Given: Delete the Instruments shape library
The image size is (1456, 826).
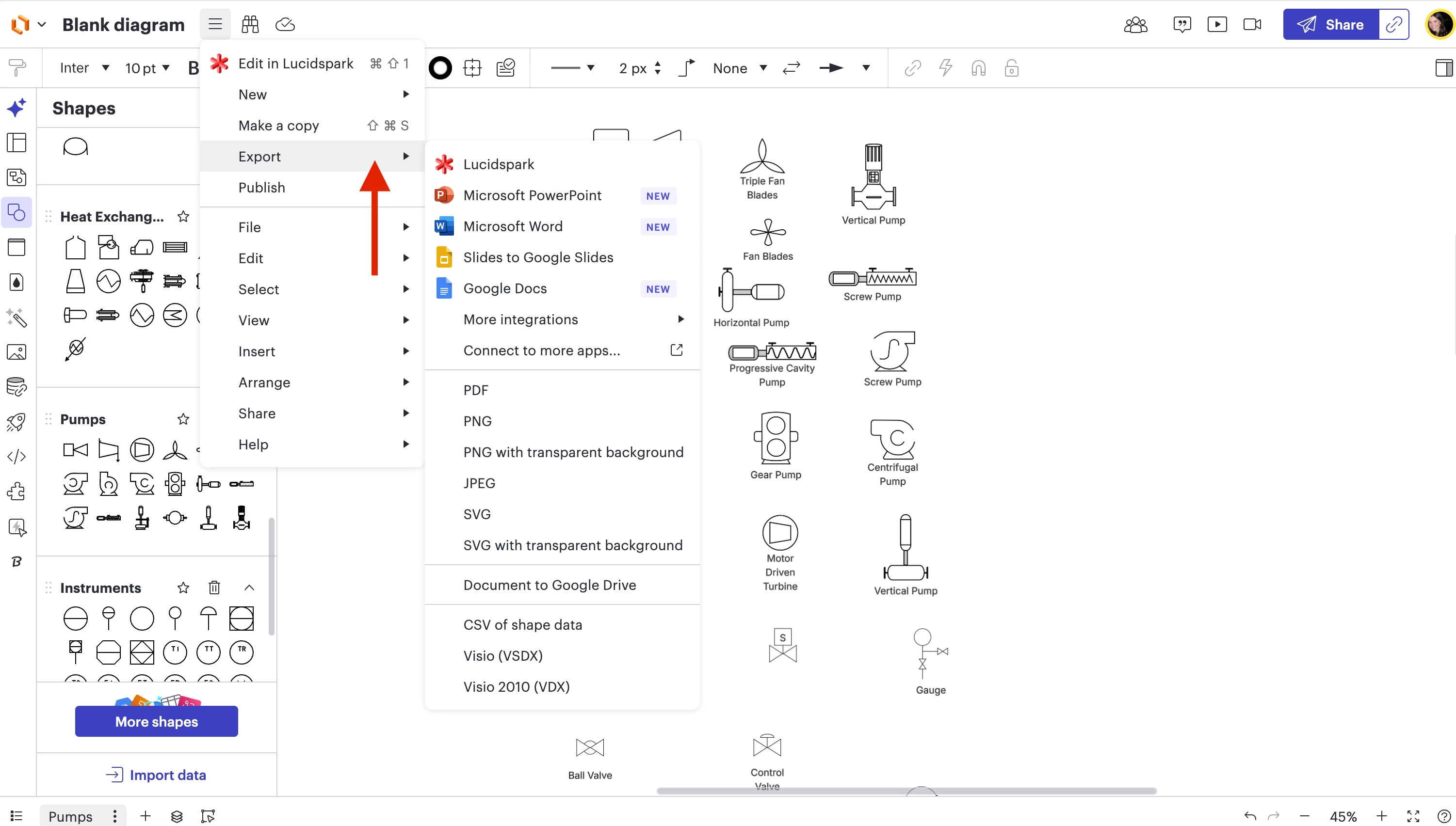Looking at the screenshot, I should (214, 588).
